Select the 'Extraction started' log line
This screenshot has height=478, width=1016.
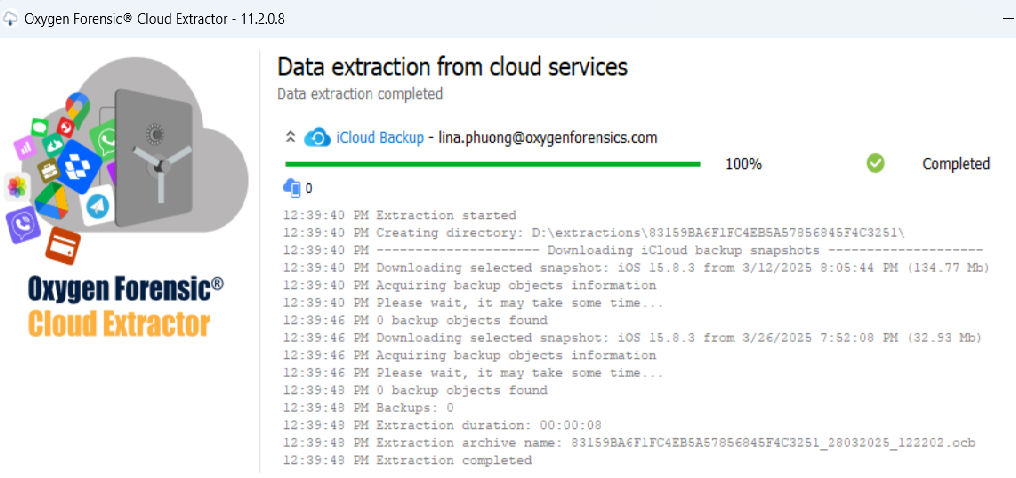pos(400,215)
